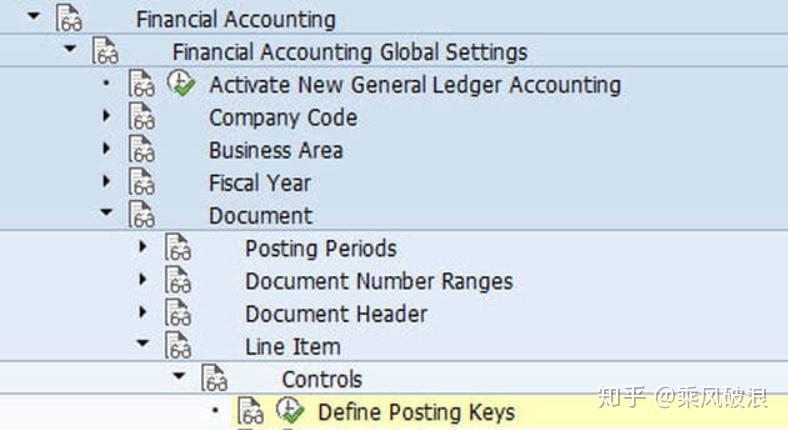Open documentation icon beside Controls node

[x=214, y=380]
